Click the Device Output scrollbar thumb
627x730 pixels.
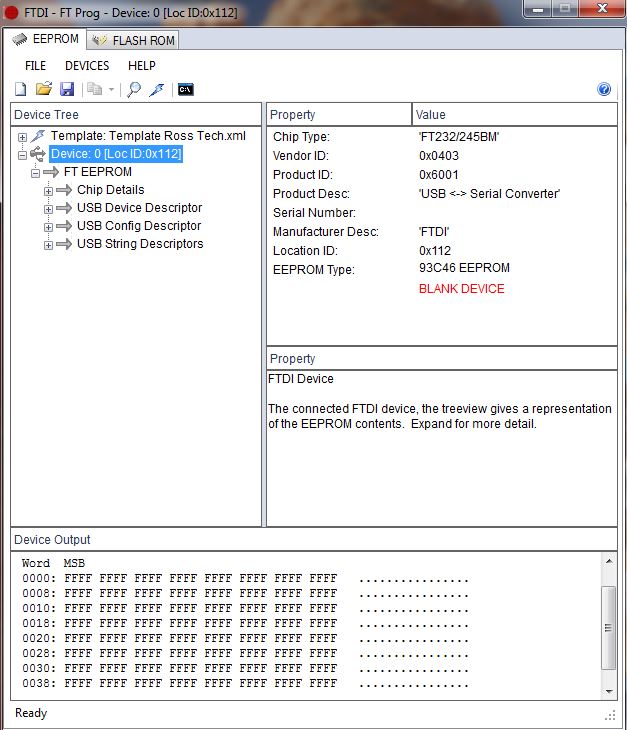[608, 628]
